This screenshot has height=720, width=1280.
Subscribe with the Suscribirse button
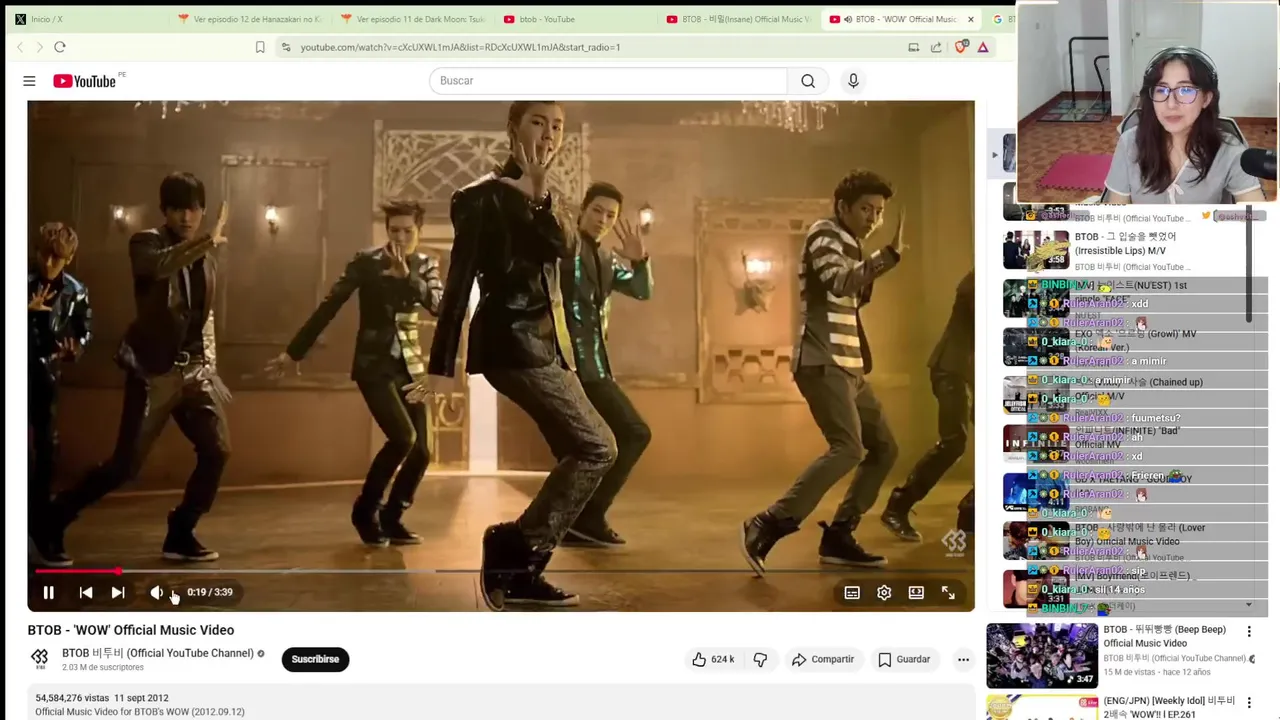[x=315, y=659]
